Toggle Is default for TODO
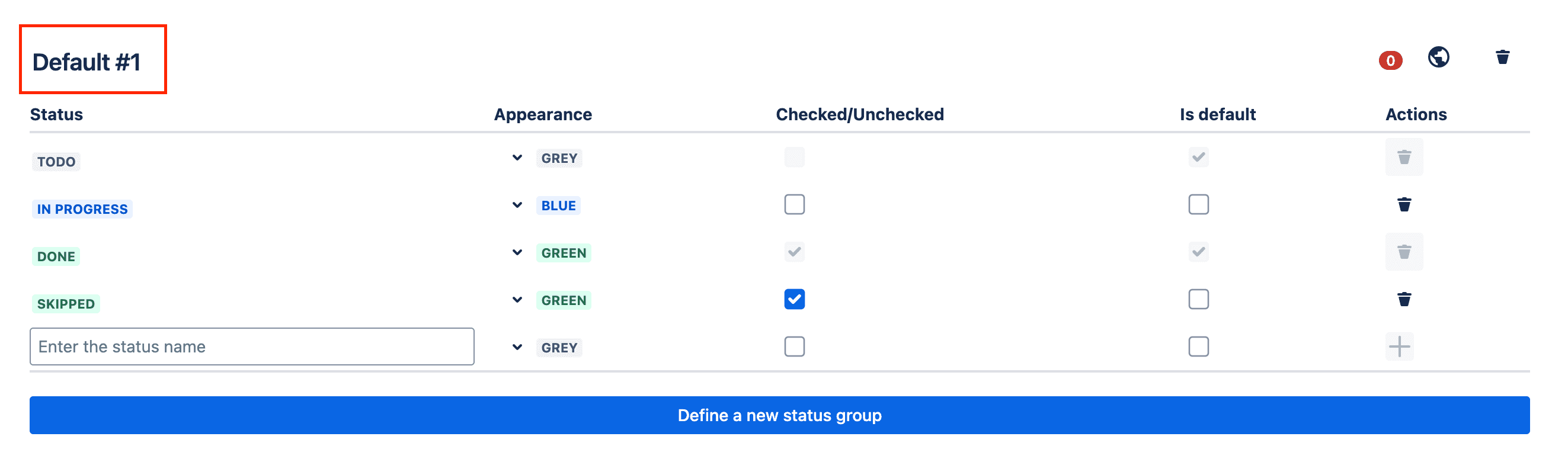1568x462 pixels. 1198,158
